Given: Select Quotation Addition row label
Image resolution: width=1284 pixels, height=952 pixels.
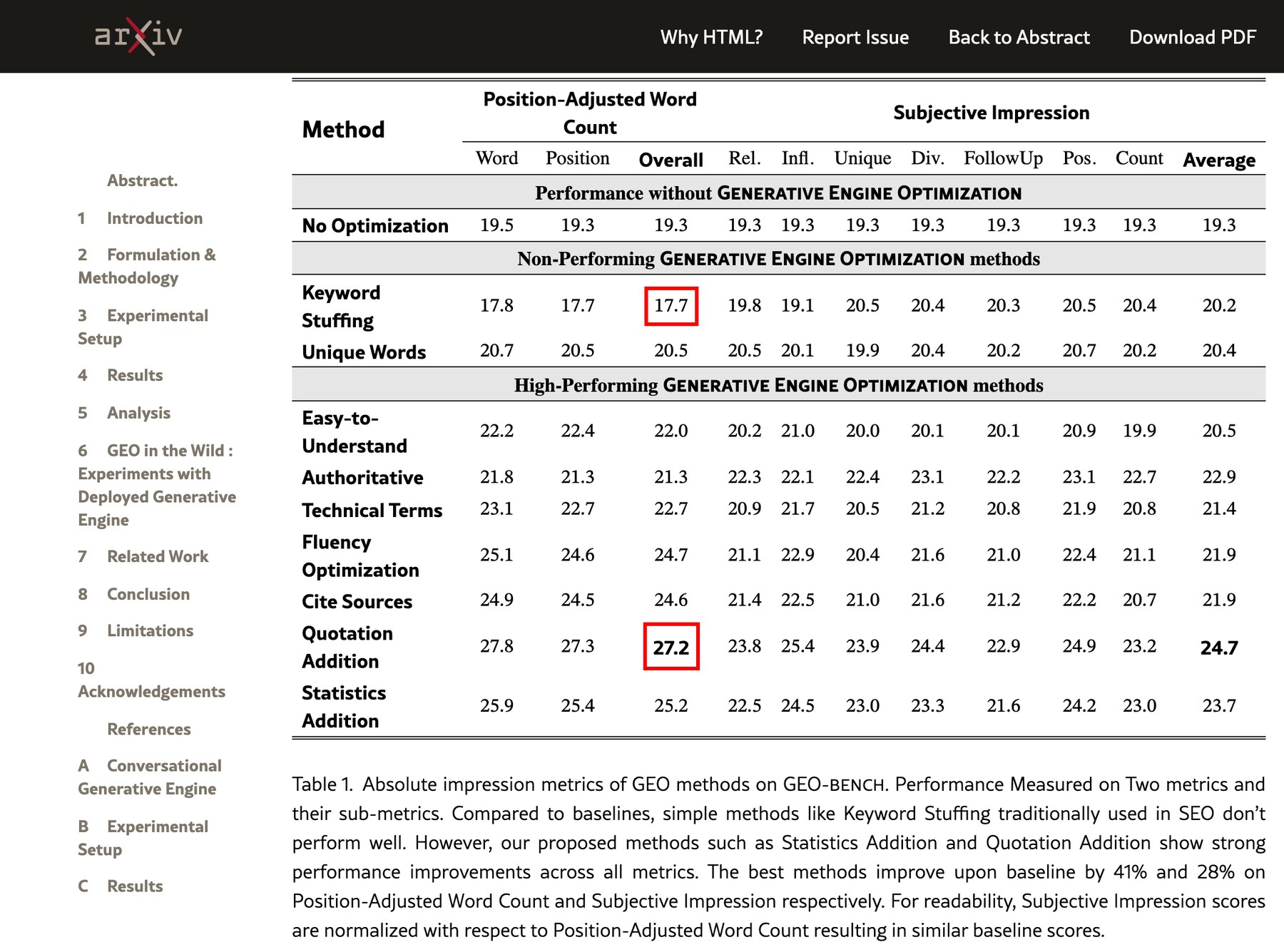Looking at the screenshot, I should (x=347, y=647).
